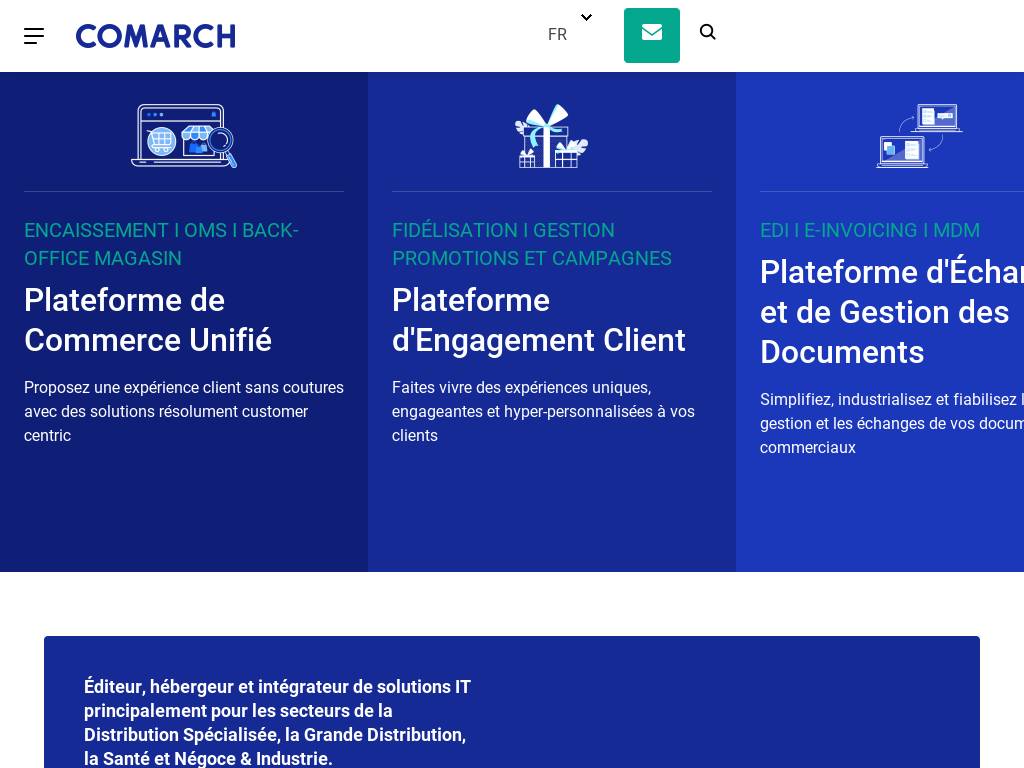Click the unified commerce laptop shop icon
Screen dimensions: 1024x768
coord(184,136)
